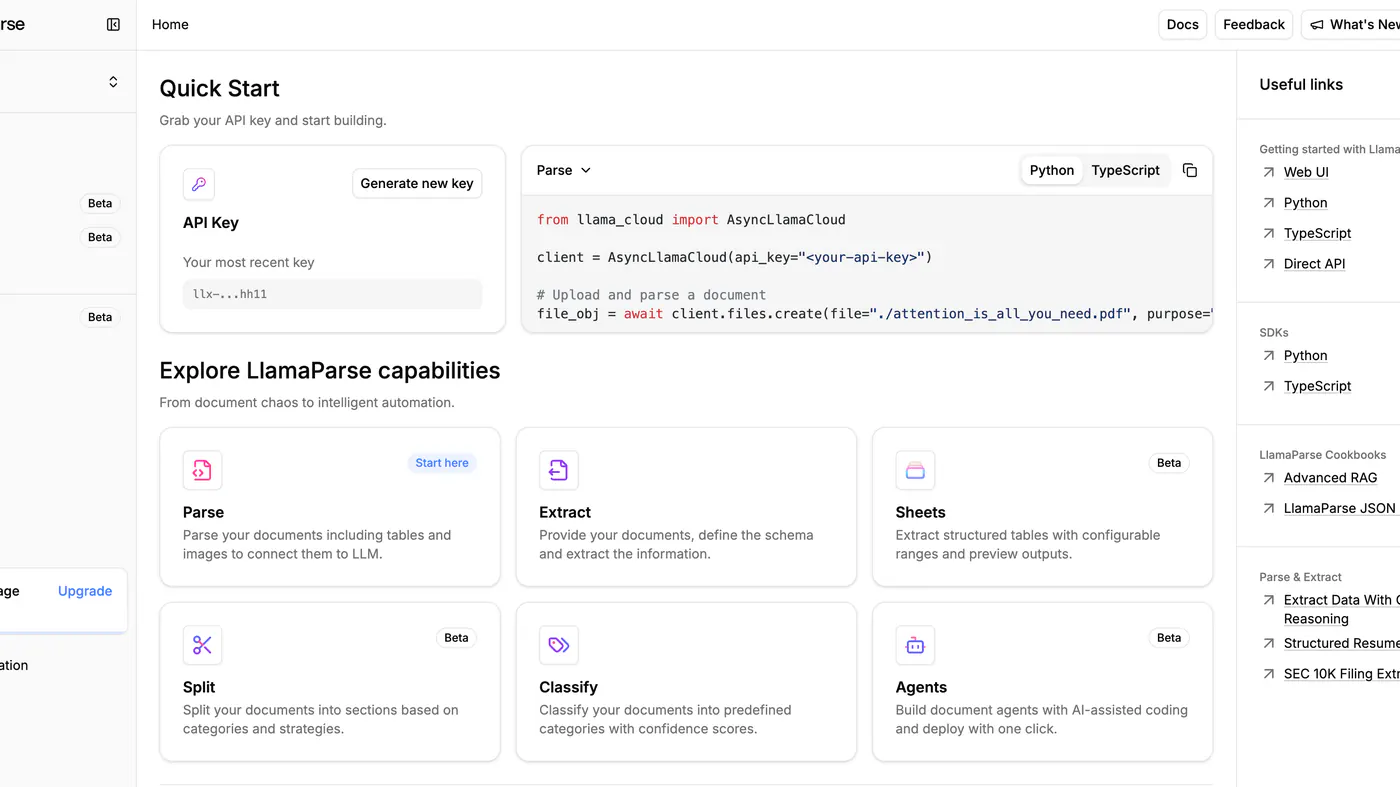Copy the code snippet to clipboard

point(1189,170)
